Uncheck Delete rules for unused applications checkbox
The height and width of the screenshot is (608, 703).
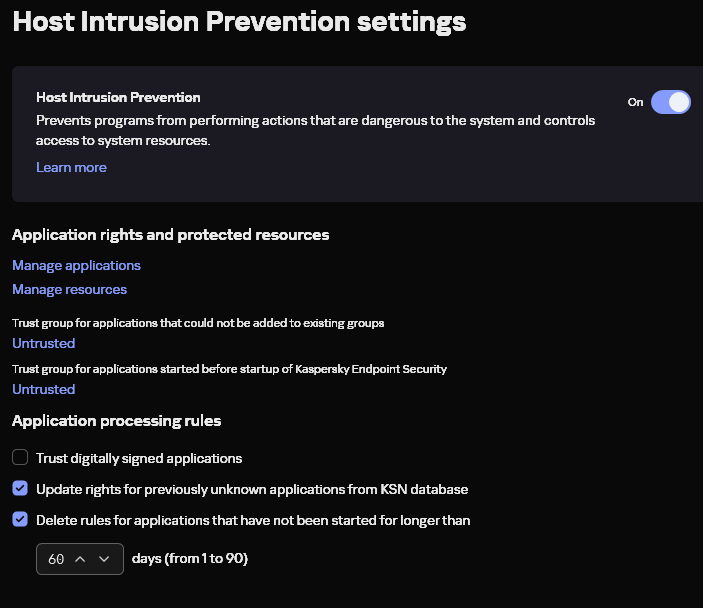pos(20,520)
